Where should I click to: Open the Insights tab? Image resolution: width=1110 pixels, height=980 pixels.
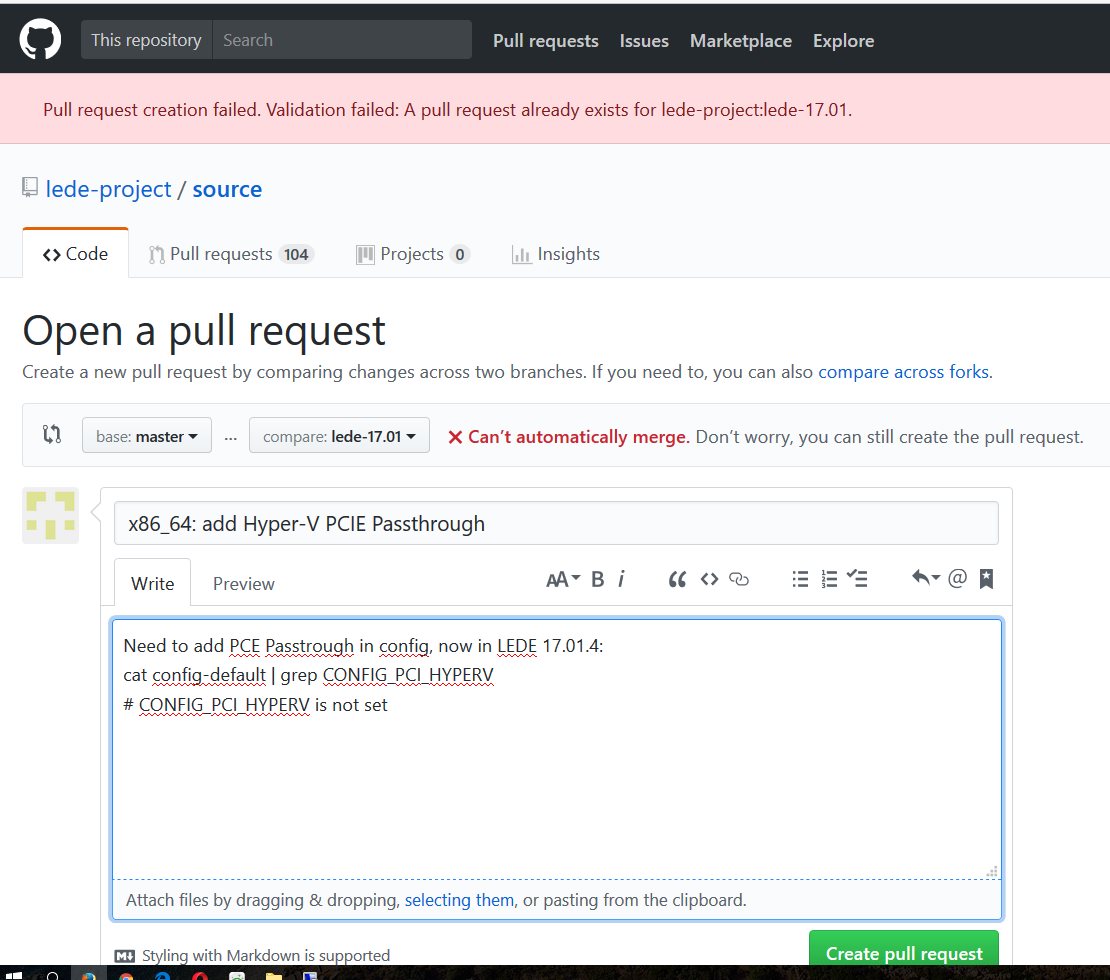pos(556,254)
